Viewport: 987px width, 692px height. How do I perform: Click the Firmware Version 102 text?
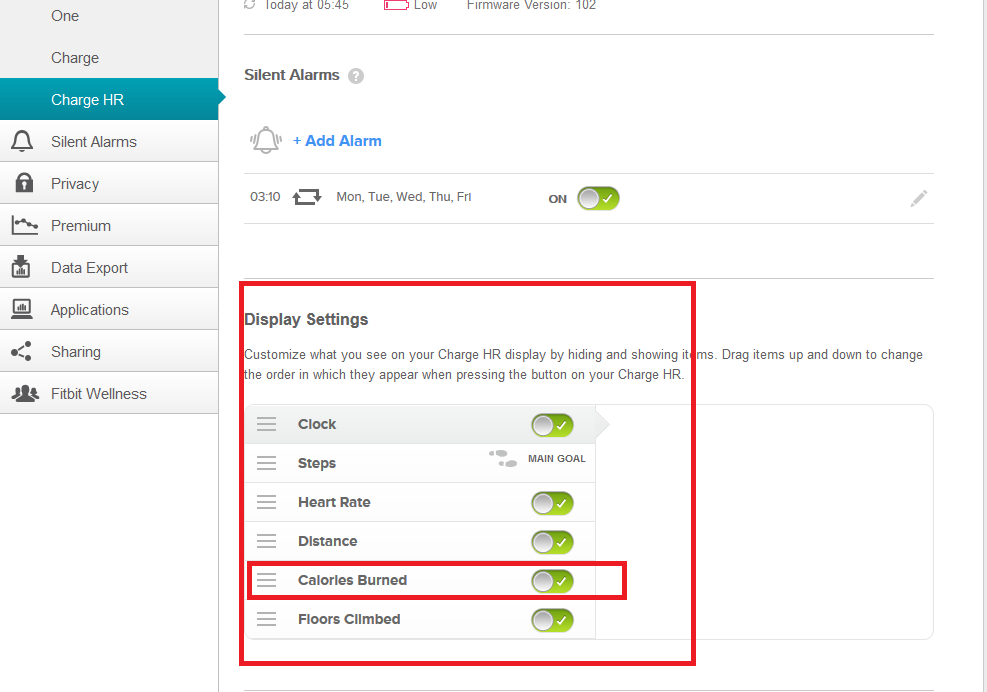[x=531, y=5]
